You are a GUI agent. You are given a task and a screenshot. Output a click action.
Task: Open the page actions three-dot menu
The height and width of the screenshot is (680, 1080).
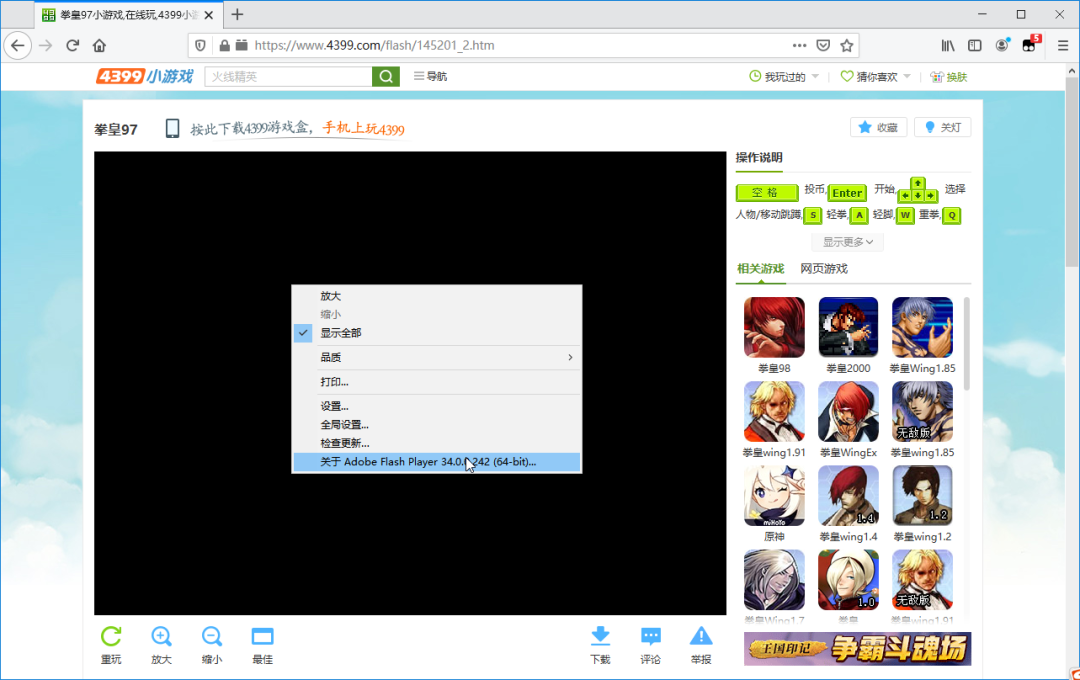[799, 45]
